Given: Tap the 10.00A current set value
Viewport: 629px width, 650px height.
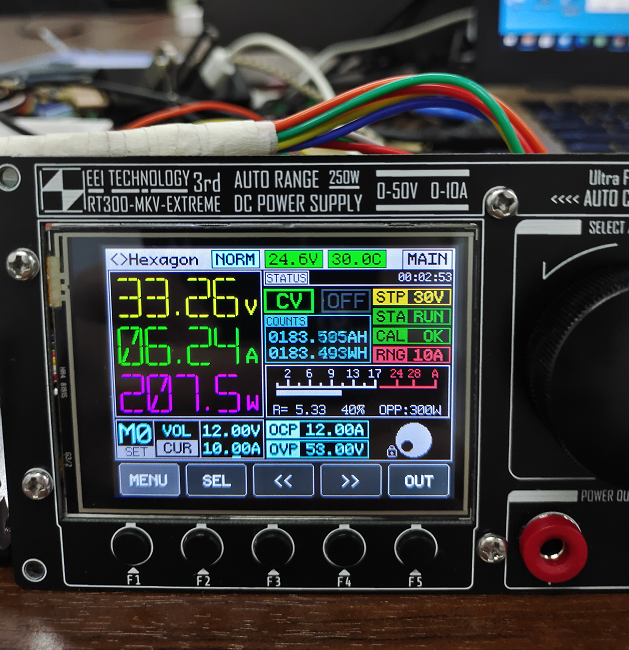Looking at the screenshot, I should [231, 449].
